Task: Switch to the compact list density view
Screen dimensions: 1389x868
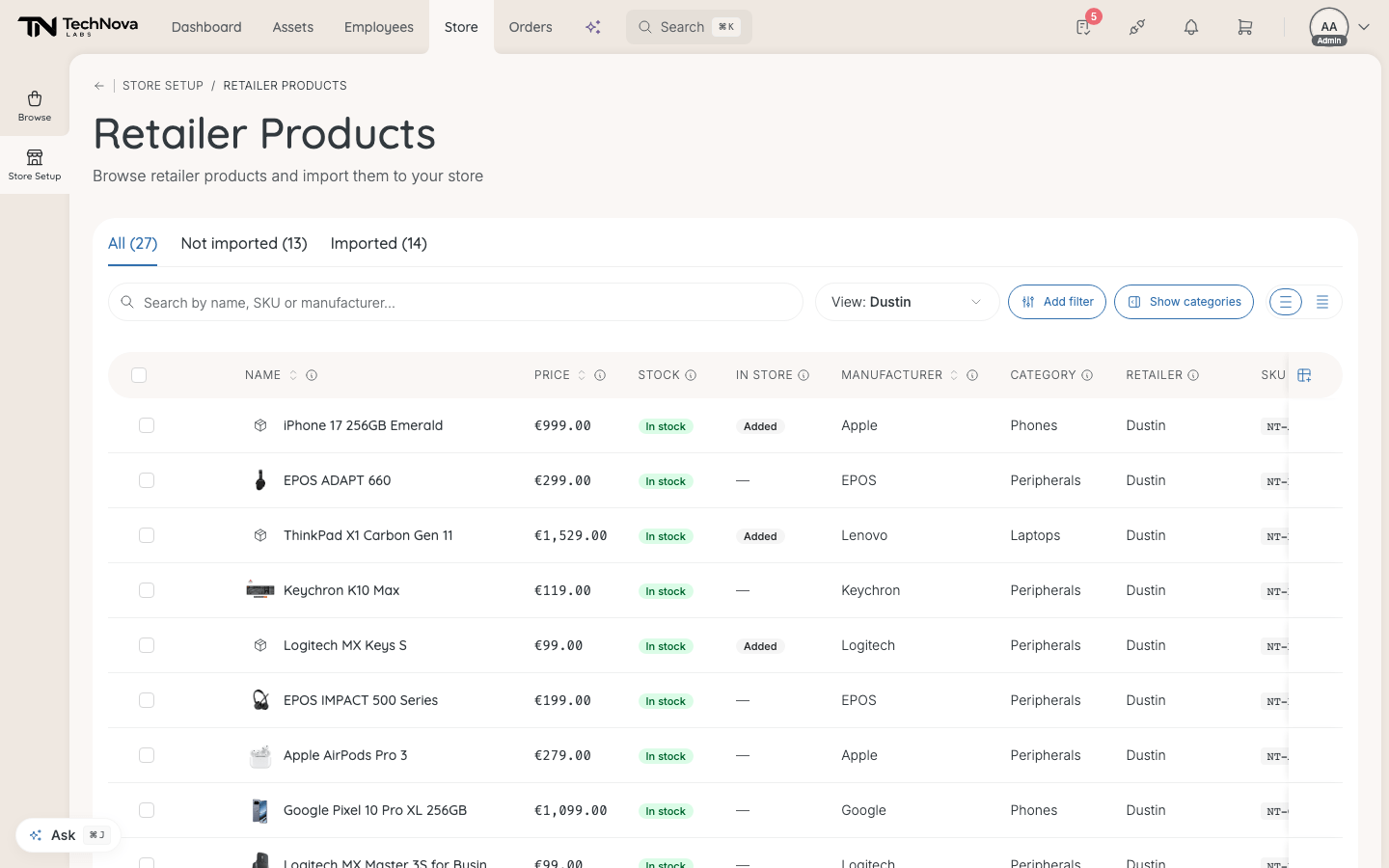Action: (x=1322, y=302)
